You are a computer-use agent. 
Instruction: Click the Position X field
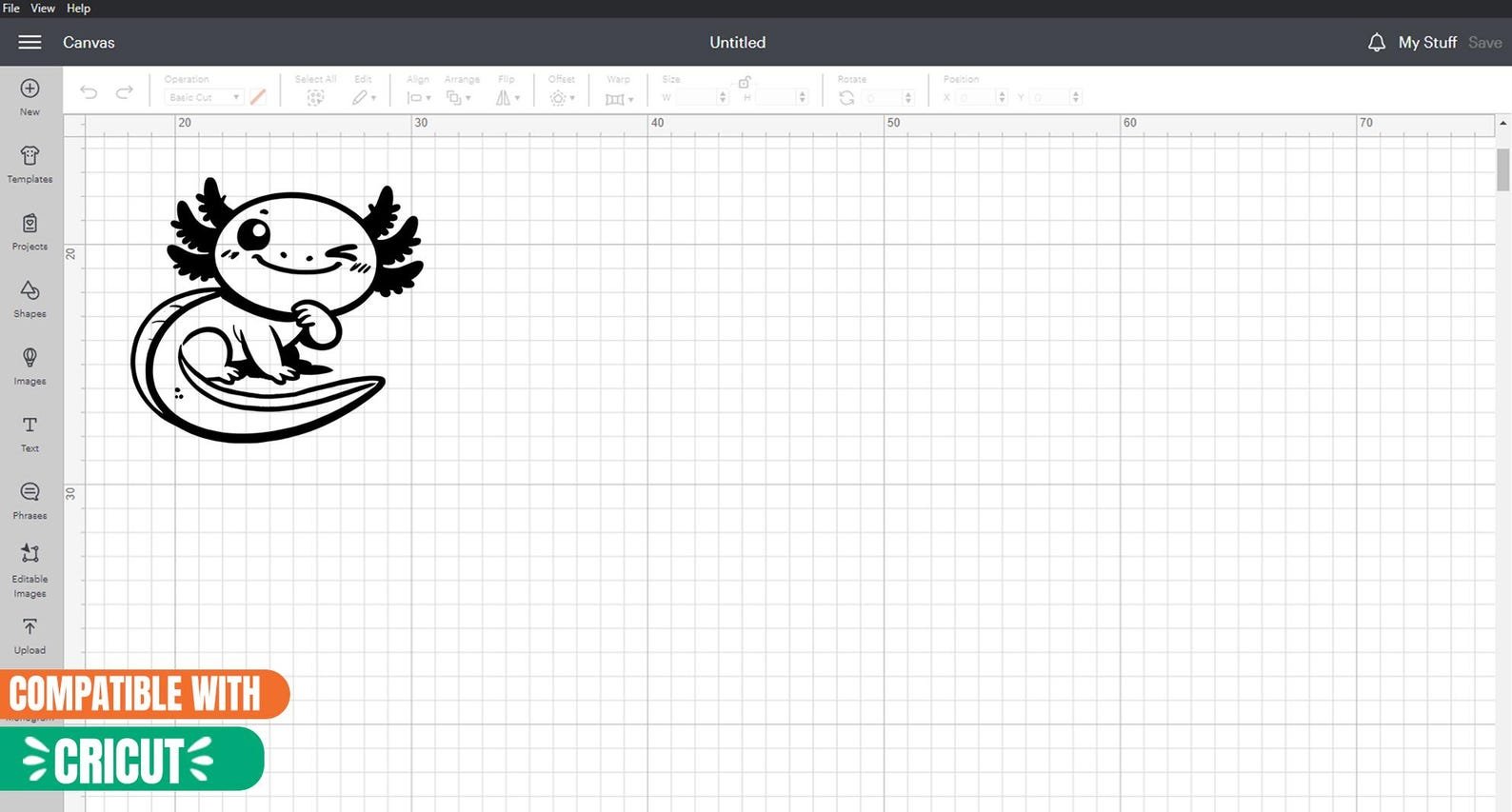[976, 97]
